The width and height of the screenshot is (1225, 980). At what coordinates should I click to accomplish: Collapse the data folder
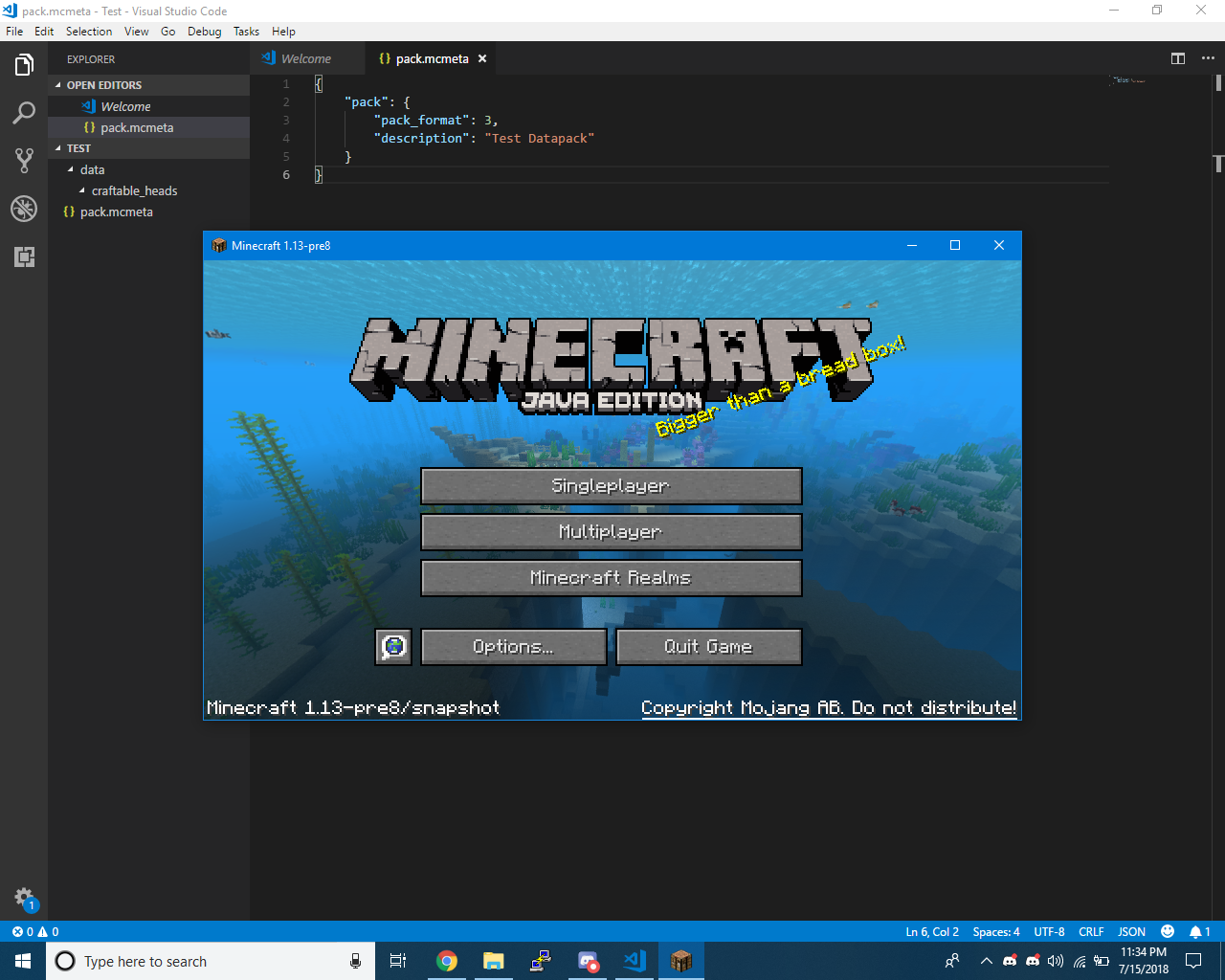pyautogui.click(x=92, y=169)
